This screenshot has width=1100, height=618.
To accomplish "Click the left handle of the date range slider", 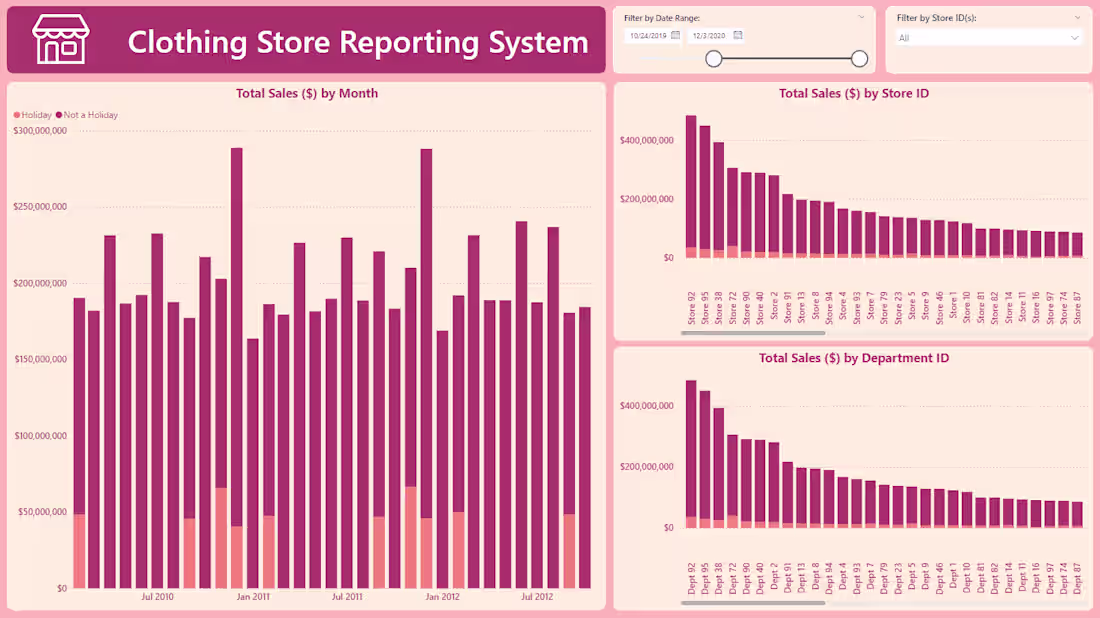I will (x=714, y=58).
